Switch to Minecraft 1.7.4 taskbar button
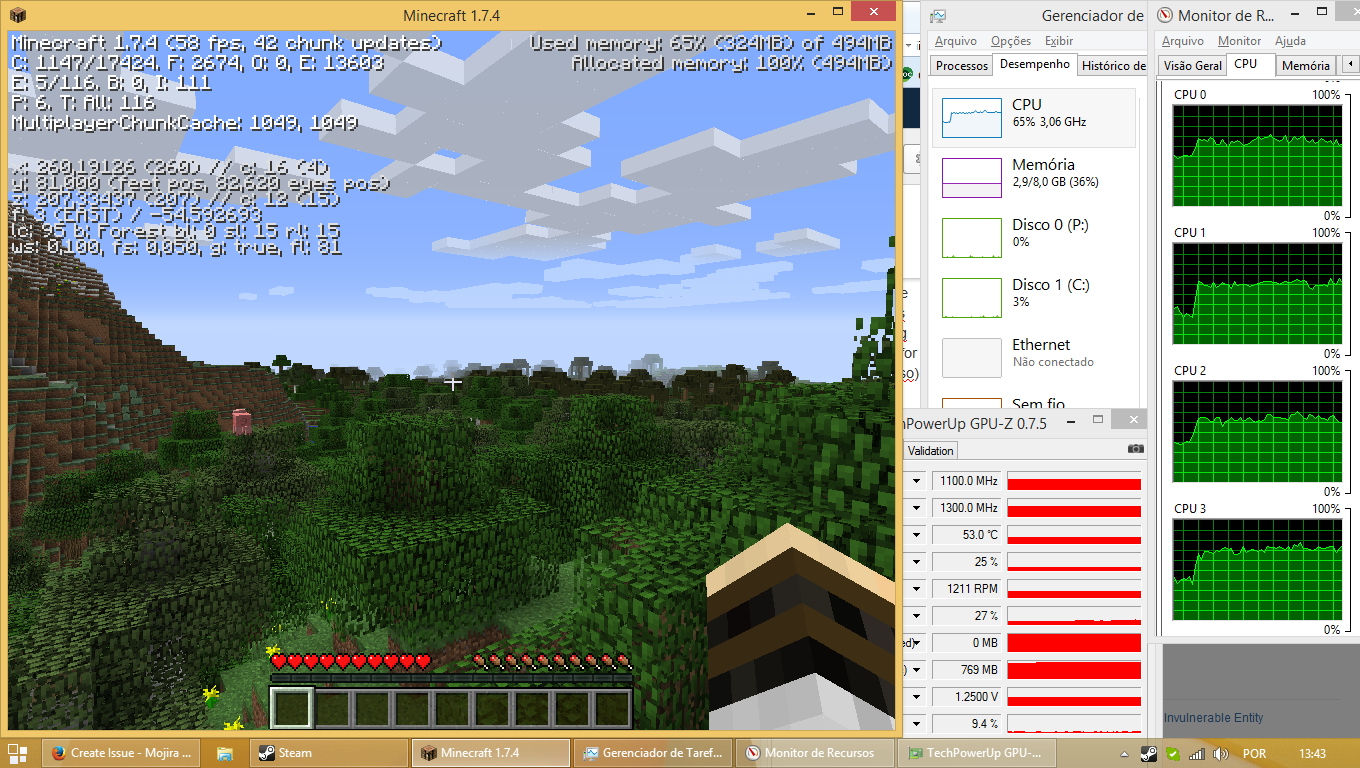This screenshot has width=1360, height=768. [491, 753]
